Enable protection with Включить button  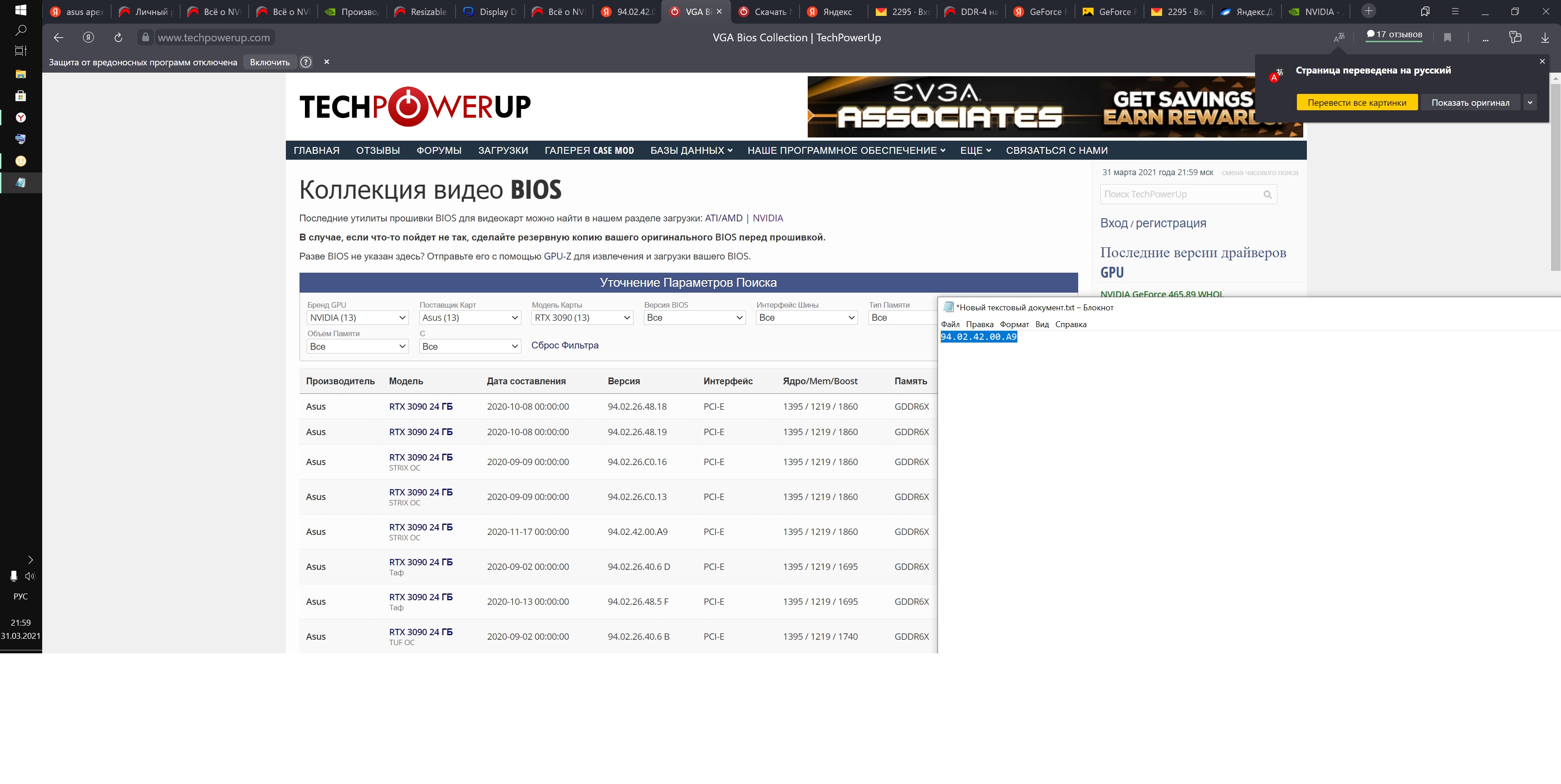click(x=270, y=62)
